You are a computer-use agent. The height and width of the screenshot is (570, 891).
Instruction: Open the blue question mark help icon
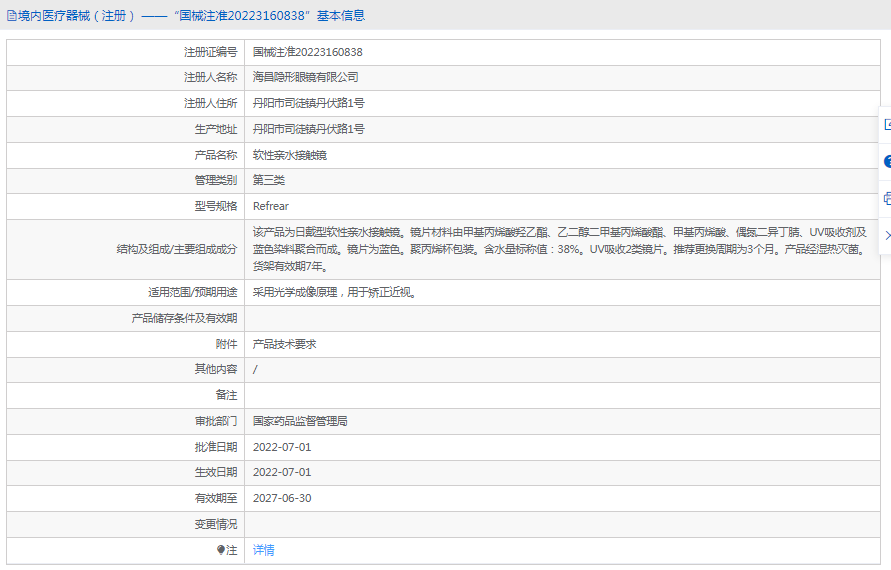[x=886, y=161]
